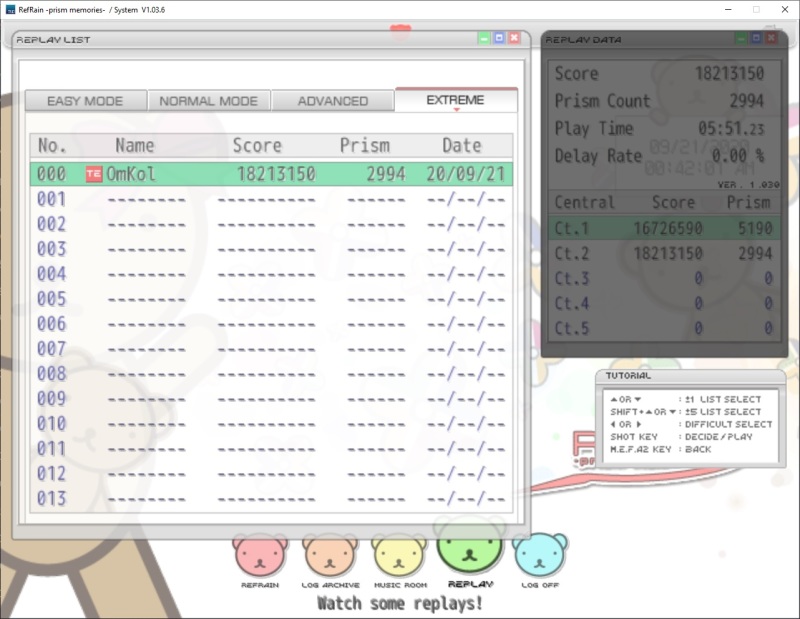The image size is (800, 619).
Task: Click the Date column header
Action: [x=462, y=146]
